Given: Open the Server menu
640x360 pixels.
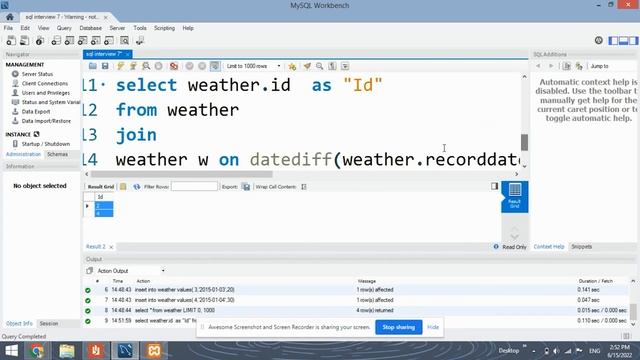Looking at the screenshot, I should (x=117, y=28).
